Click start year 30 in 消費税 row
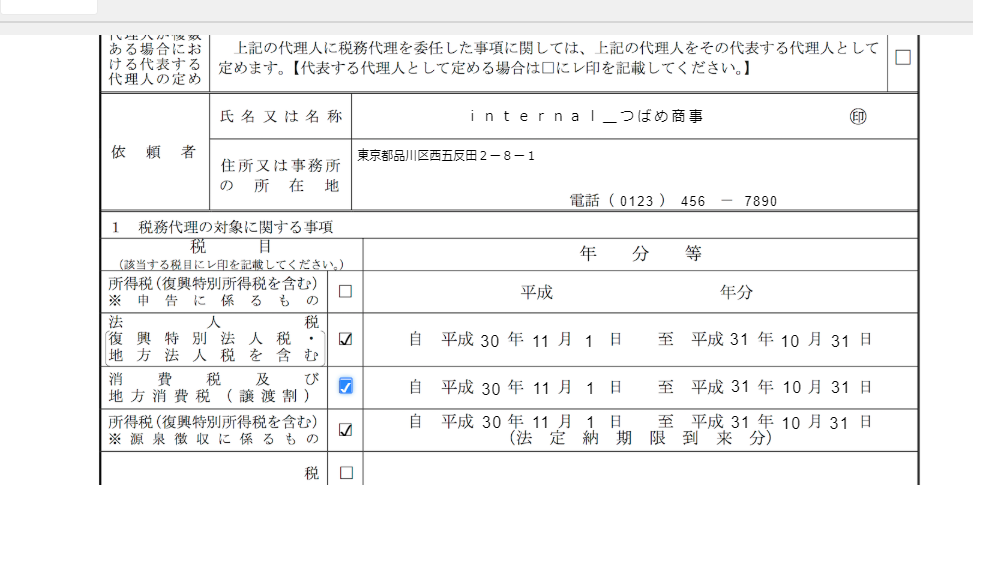The width and height of the screenshot is (994, 568). (x=491, y=389)
